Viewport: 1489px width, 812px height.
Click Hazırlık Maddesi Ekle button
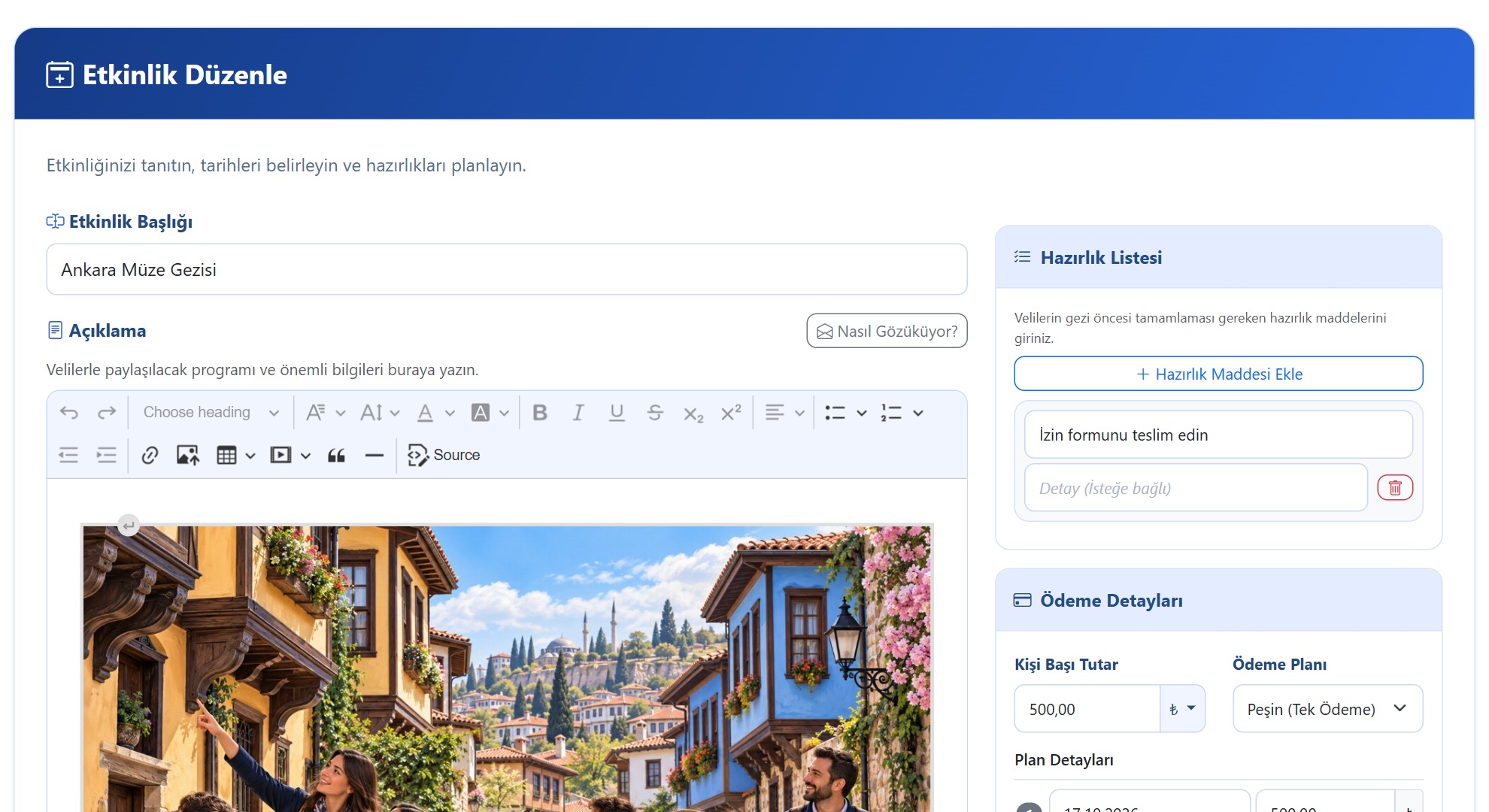(1218, 374)
